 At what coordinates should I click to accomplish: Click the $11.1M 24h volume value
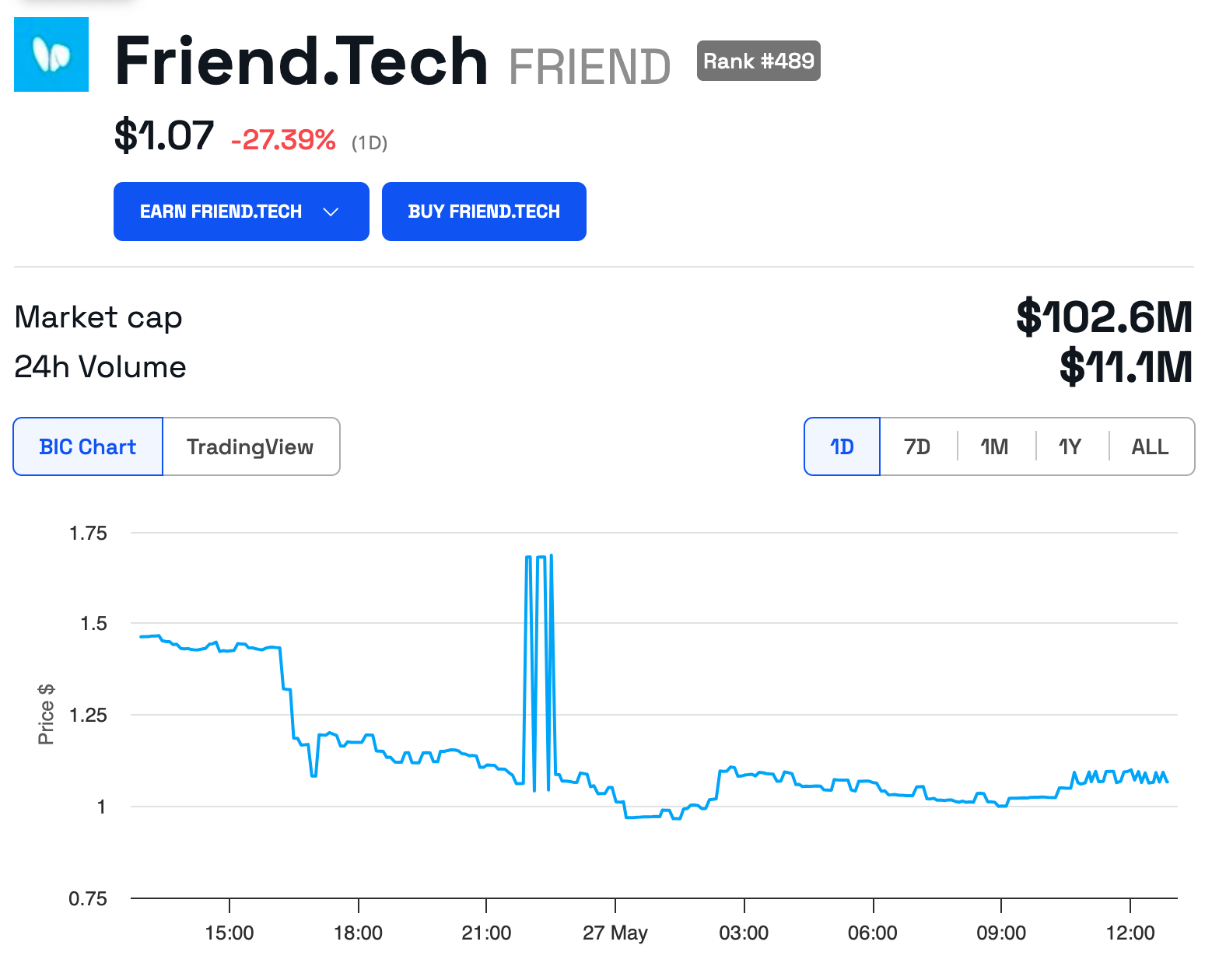pyautogui.click(x=1125, y=367)
